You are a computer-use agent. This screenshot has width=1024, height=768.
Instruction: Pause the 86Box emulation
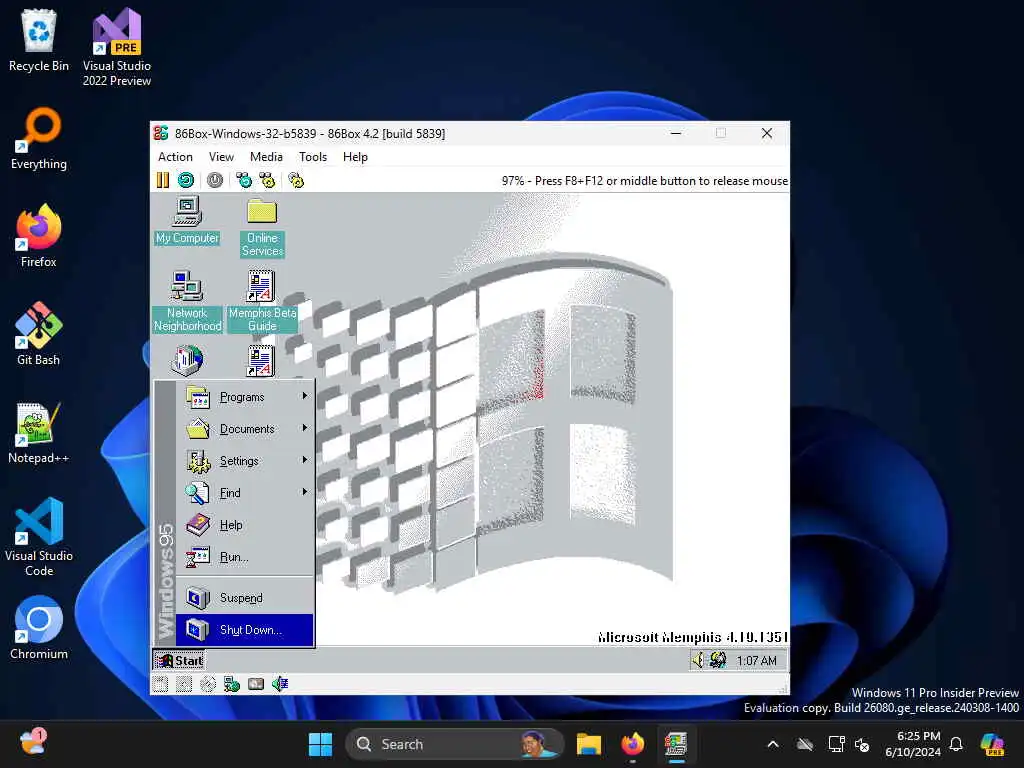click(163, 180)
